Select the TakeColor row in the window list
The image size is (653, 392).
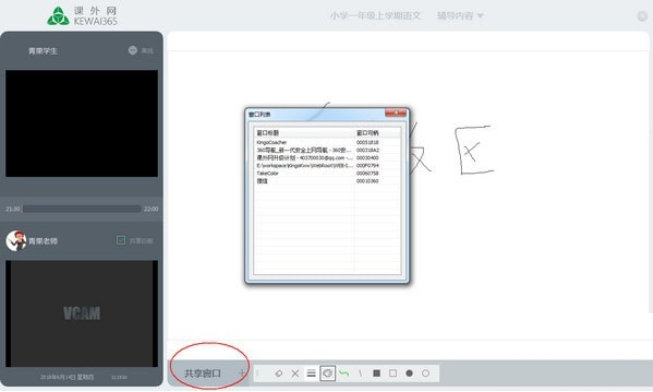[x=327, y=173]
